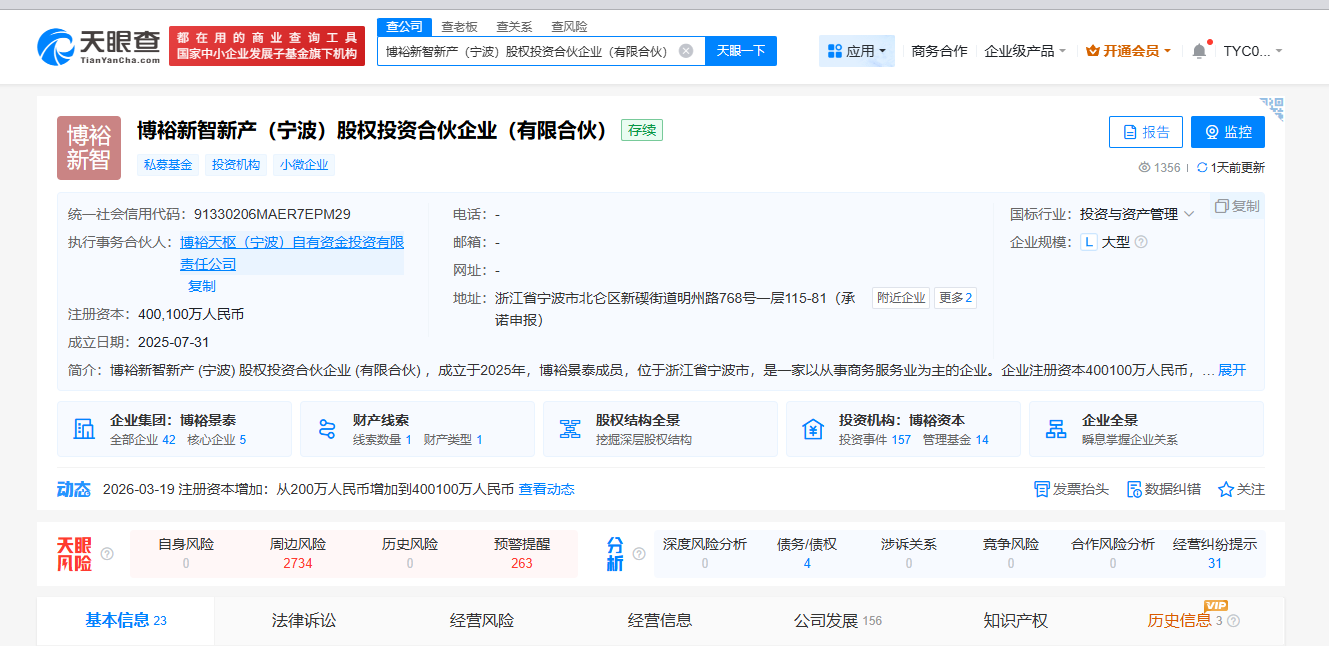Select the 财产线索 property clues icon
Image resolution: width=1329 pixels, height=646 pixels.
(325, 428)
